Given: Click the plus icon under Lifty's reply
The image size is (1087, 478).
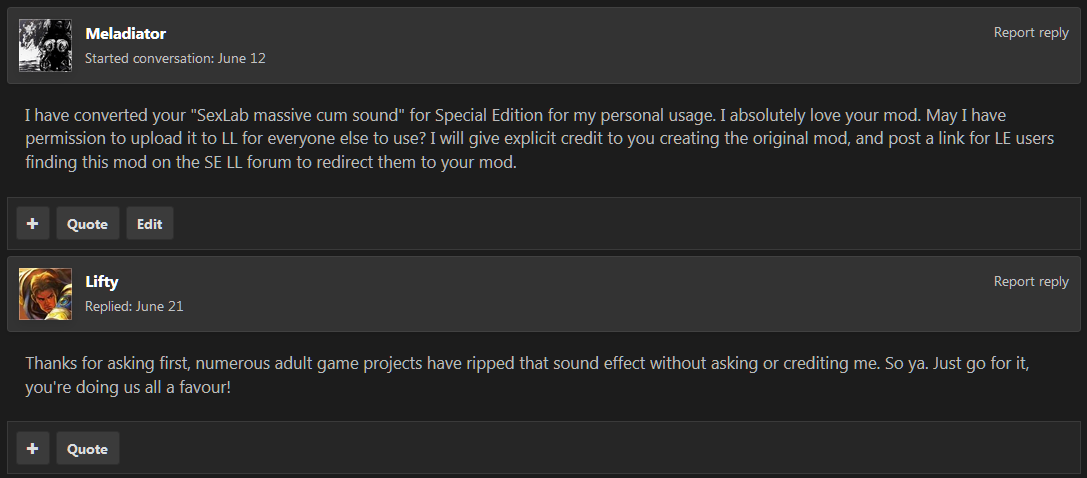Looking at the screenshot, I should click(x=33, y=448).
